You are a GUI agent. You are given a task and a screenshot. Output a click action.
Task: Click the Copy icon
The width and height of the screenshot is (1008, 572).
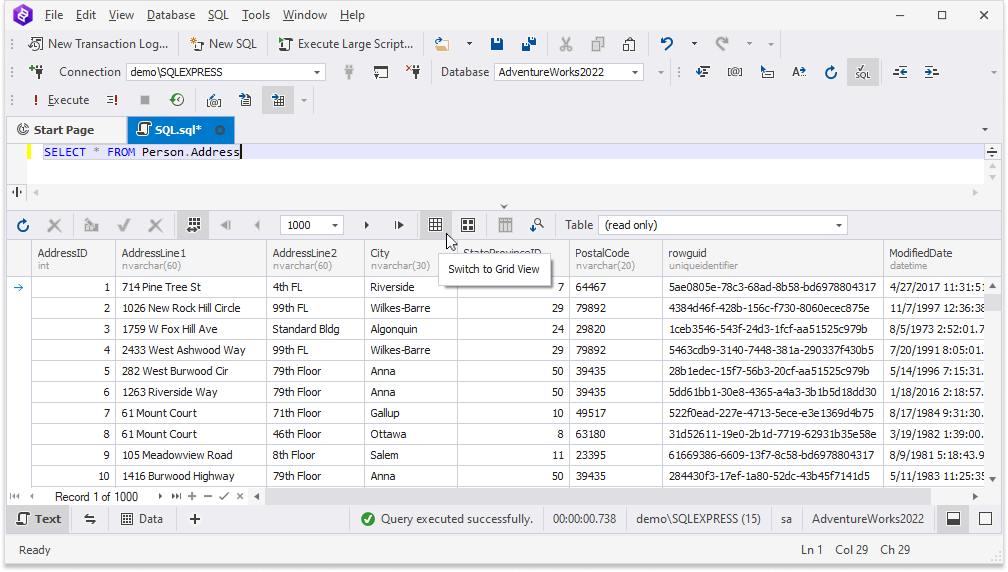click(598, 44)
